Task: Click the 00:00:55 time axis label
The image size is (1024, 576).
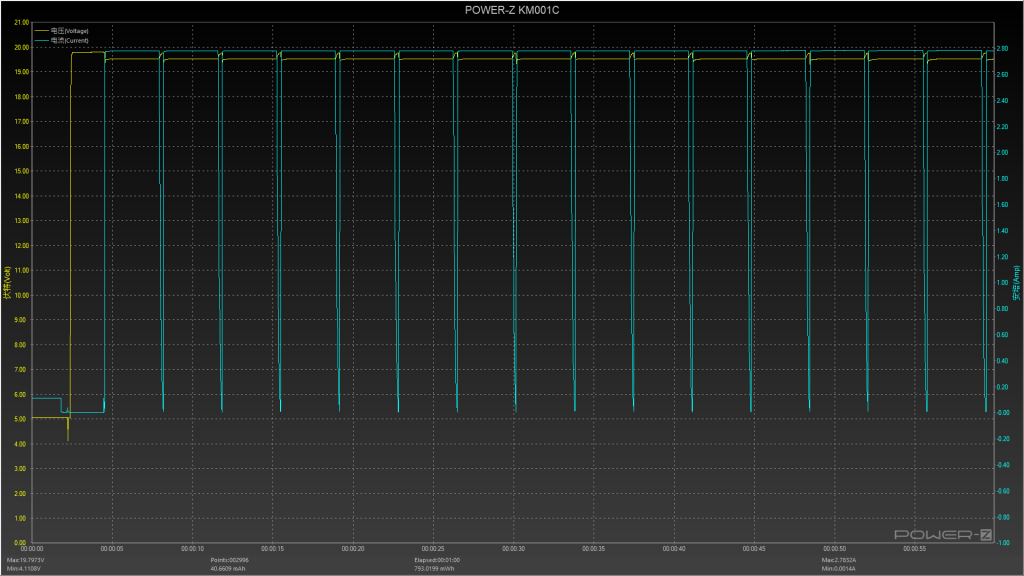Action: [x=915, y=549]
